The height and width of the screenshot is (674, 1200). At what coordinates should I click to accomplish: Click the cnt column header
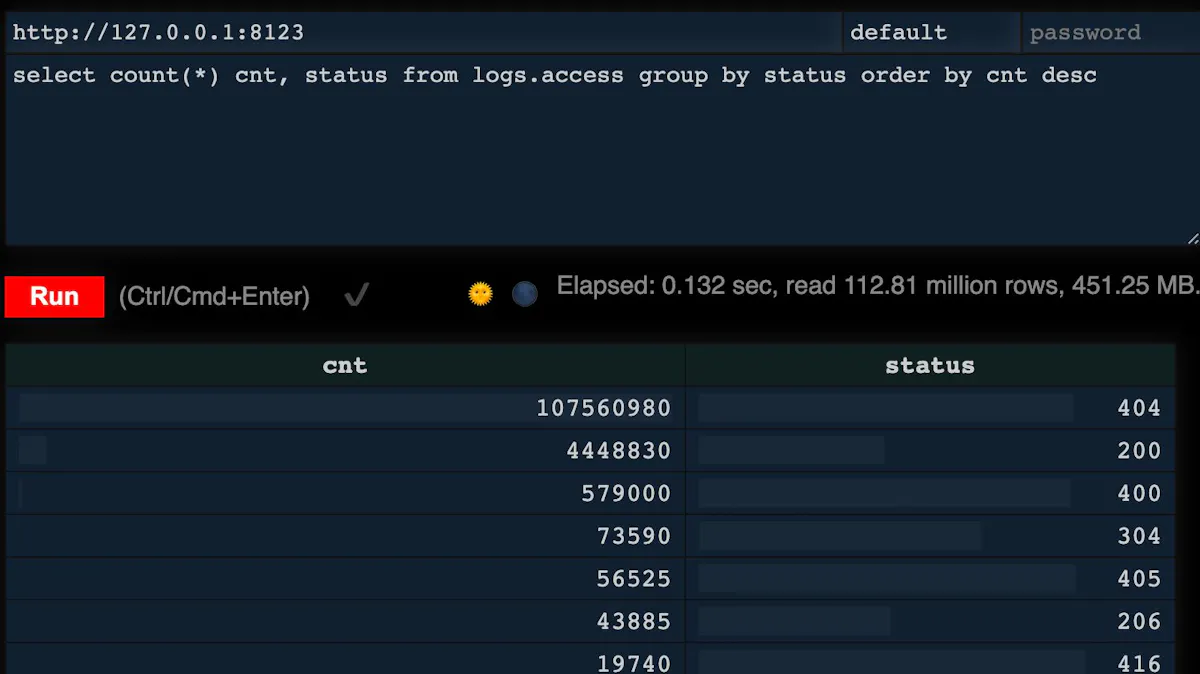tap(344, 365)
